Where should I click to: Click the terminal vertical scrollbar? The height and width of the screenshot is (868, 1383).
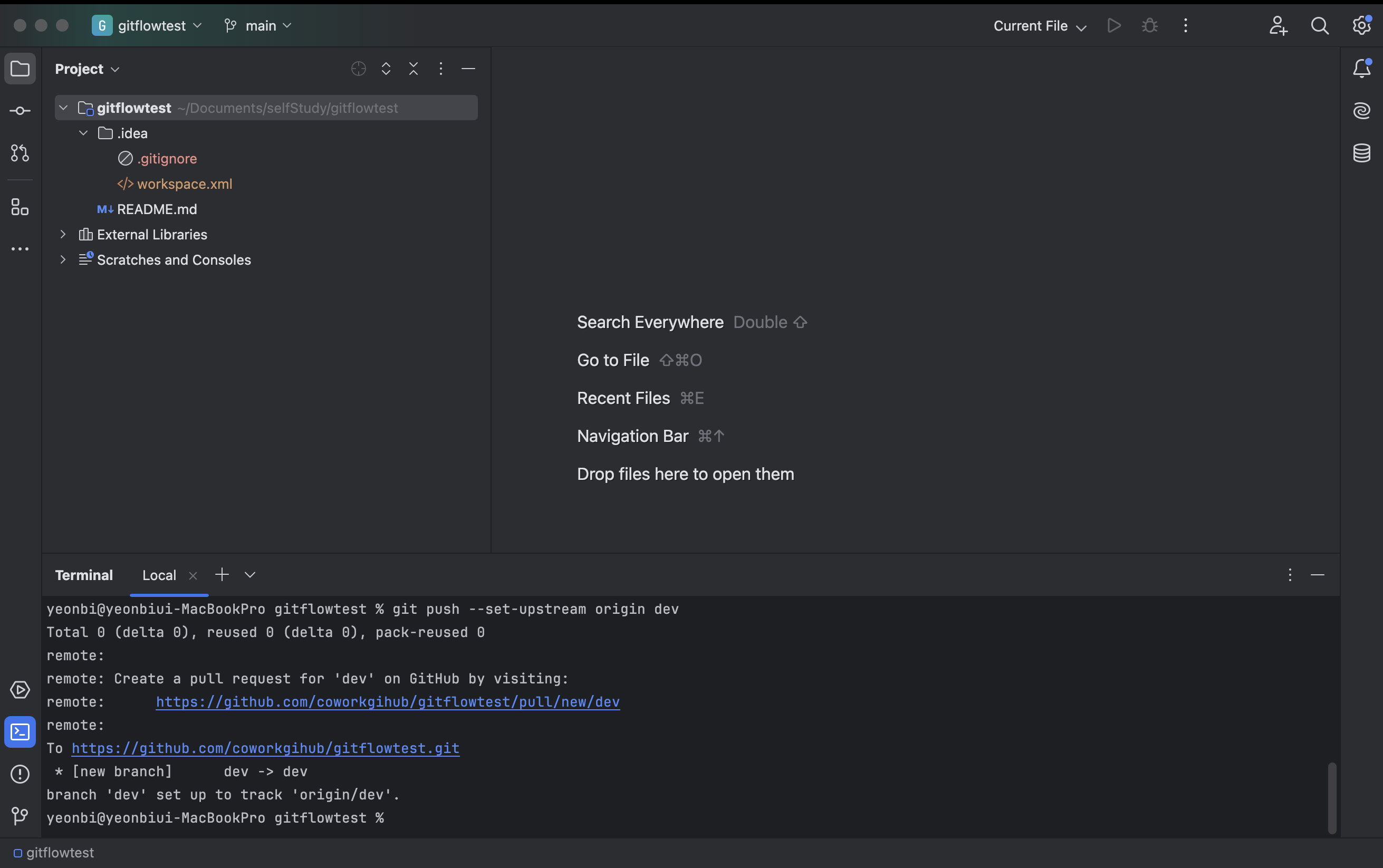click(x=1331, y=797)
